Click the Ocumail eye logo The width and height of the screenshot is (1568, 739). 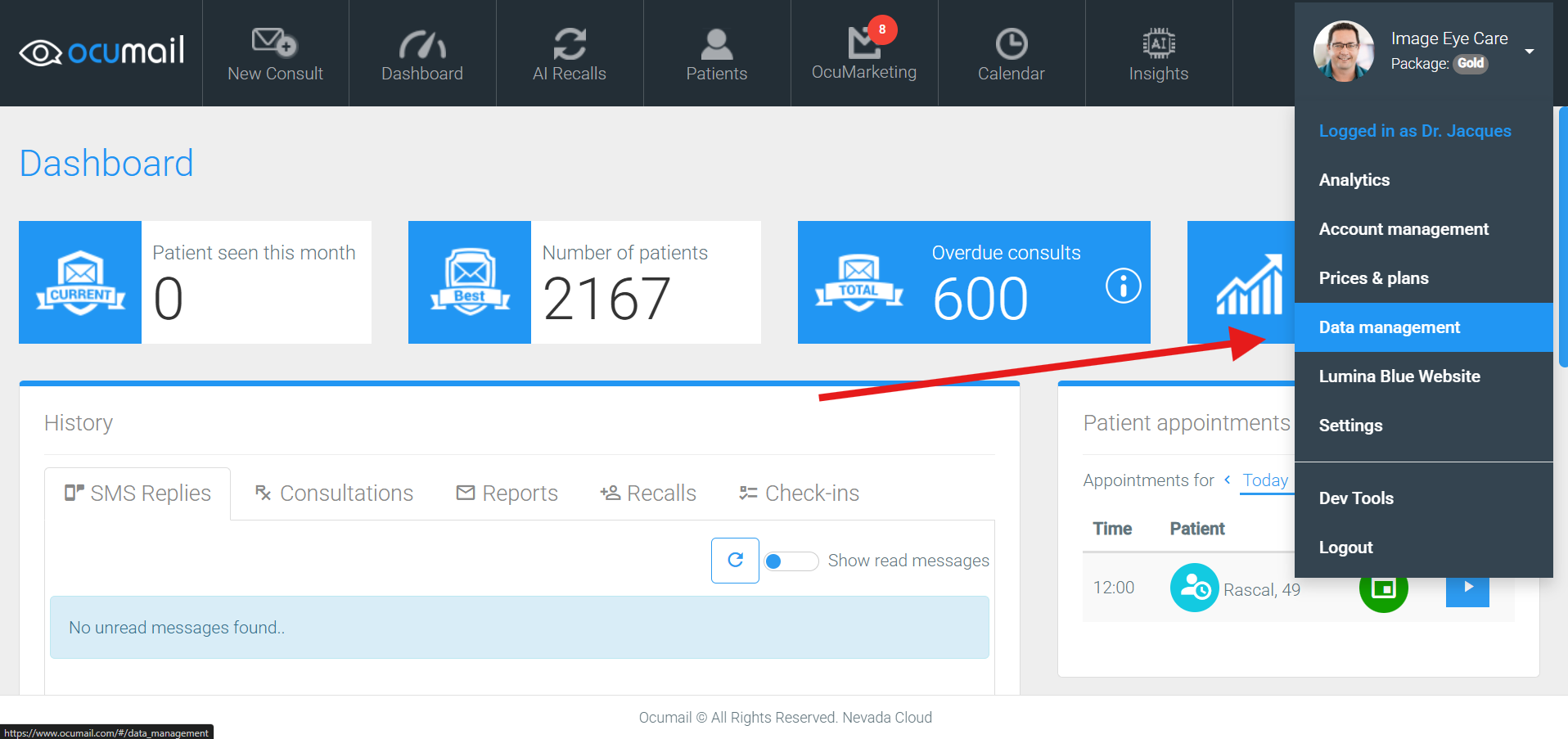(101, 52)
